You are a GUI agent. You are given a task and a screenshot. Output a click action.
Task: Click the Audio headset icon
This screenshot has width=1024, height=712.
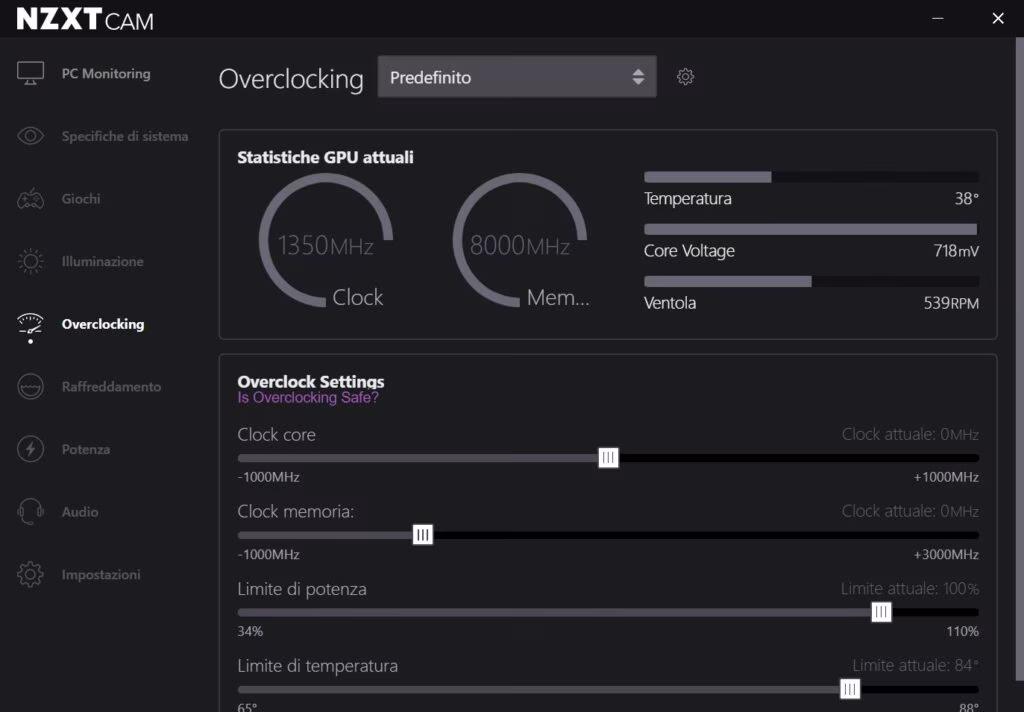pos(30,511)
